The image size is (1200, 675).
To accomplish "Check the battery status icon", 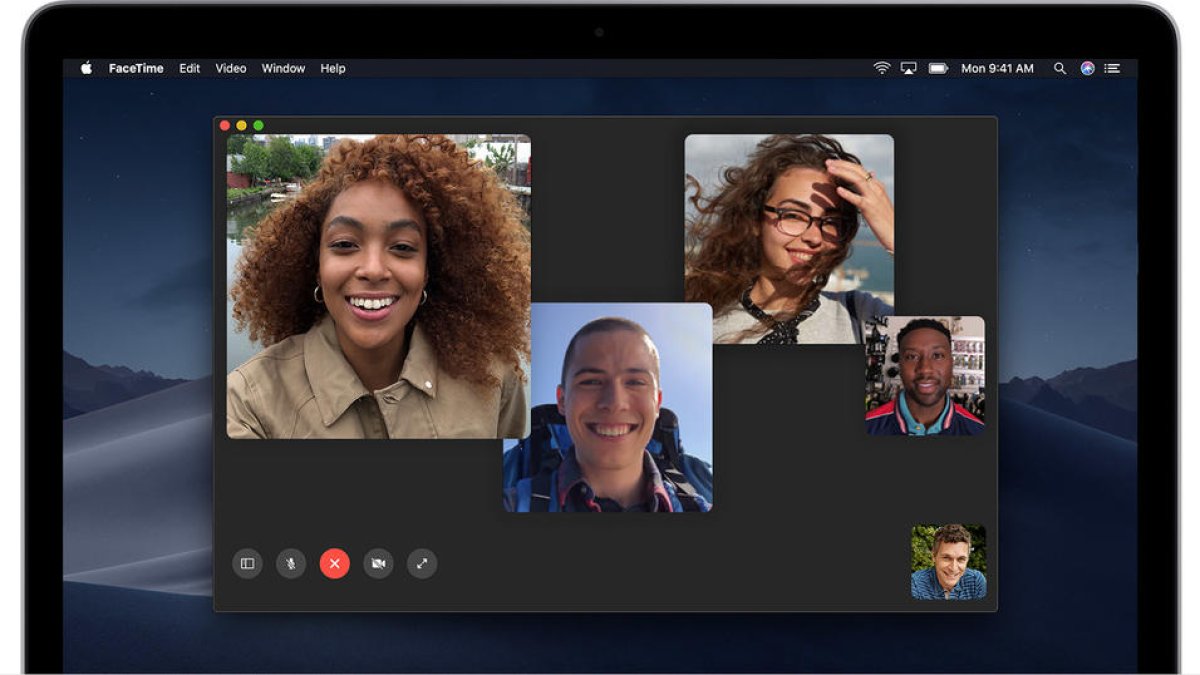I will (938, 68).
